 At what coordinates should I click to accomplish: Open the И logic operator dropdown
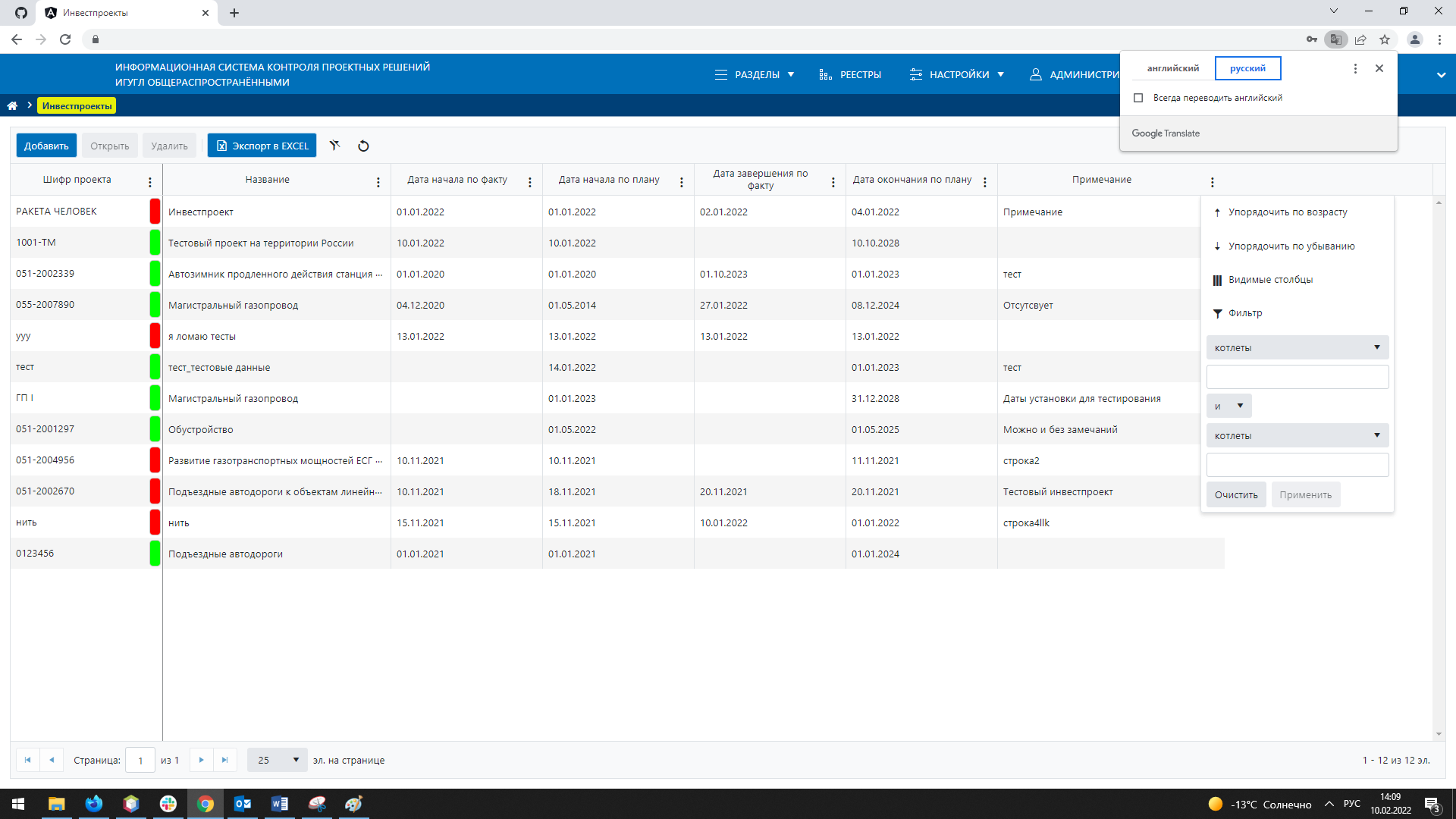click(1228, 406)
